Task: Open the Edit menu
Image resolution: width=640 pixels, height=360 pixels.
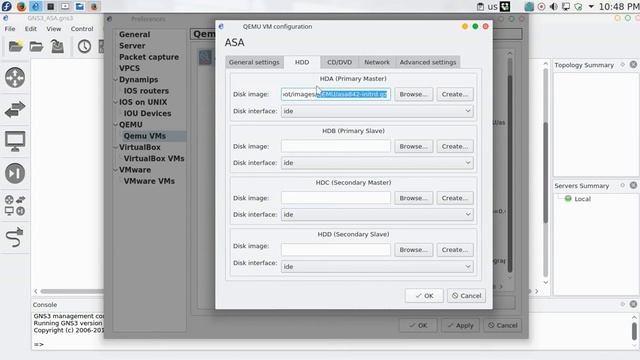Action: coord(31,29)
